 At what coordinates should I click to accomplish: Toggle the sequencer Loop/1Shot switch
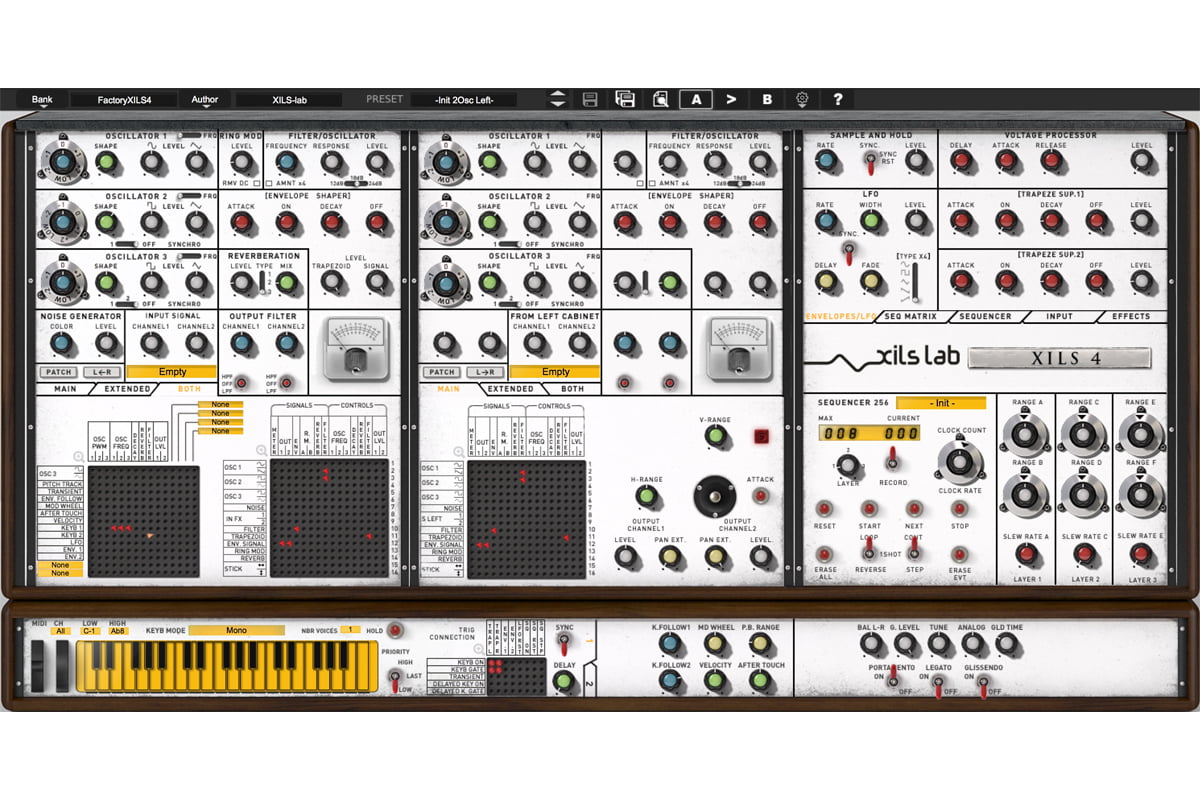point(868,546)
